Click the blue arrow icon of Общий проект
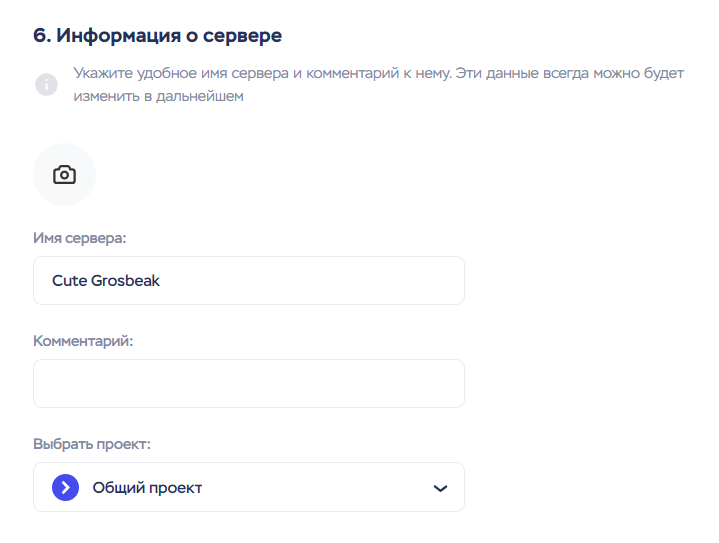 tap(65, 488)
